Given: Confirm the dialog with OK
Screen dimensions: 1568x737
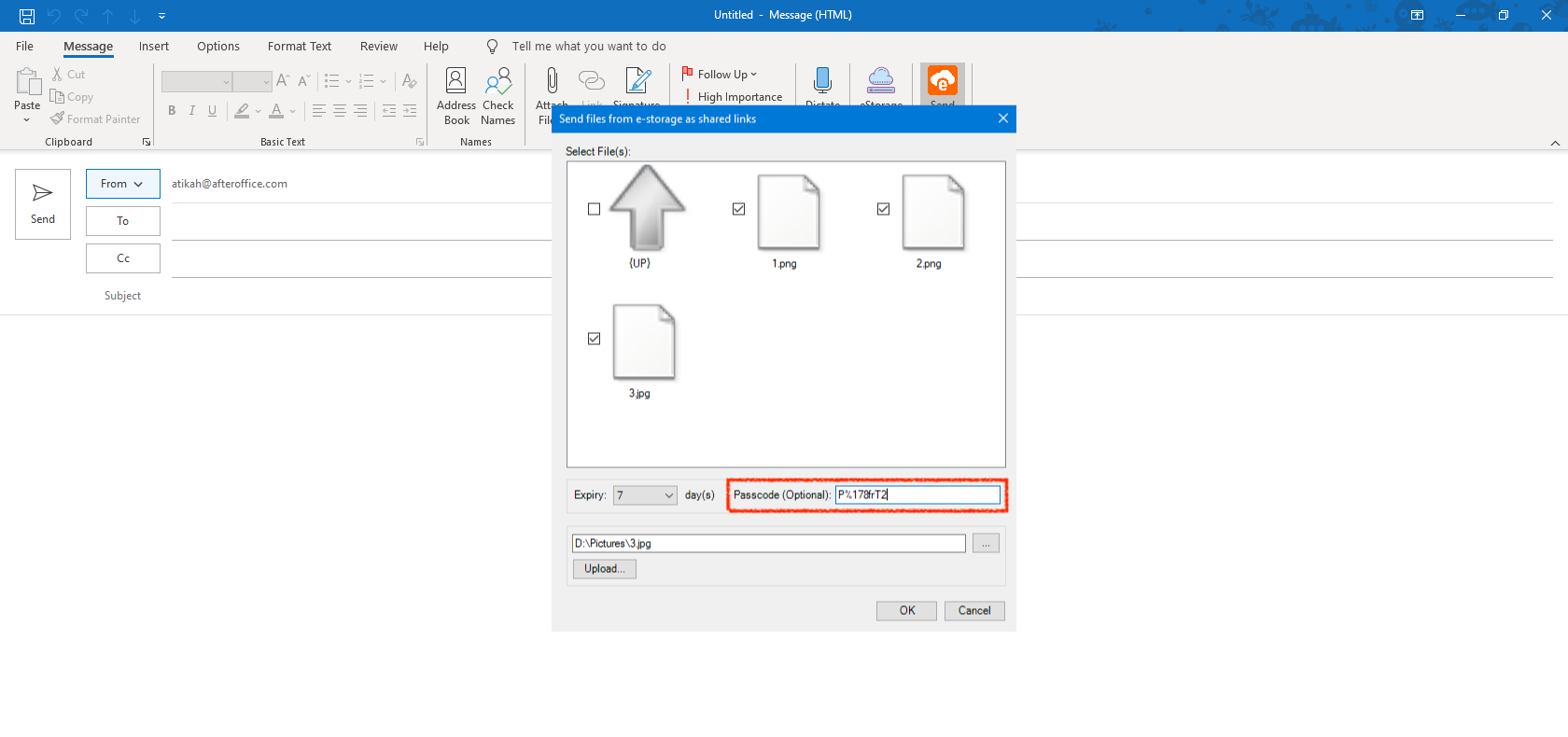Looking at the screenshot, I should coord(906,610).
